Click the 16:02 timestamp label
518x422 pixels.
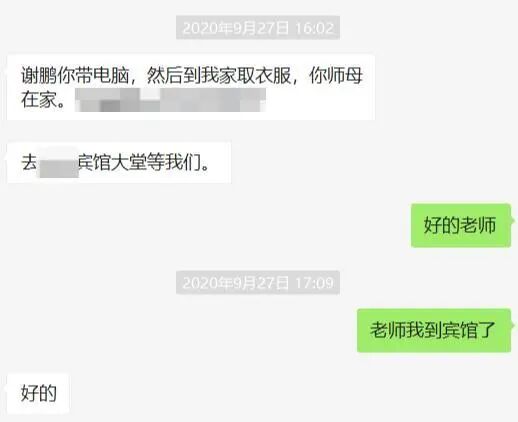315,28
